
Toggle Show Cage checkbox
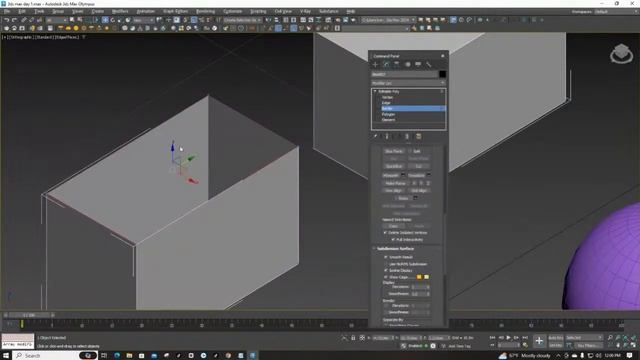[x=386, y=277]
